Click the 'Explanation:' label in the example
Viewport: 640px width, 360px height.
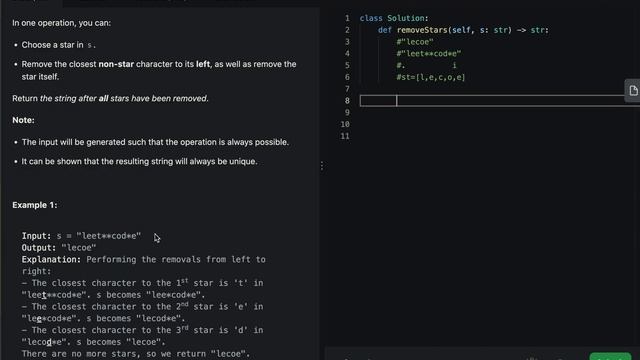coord(51,260)
